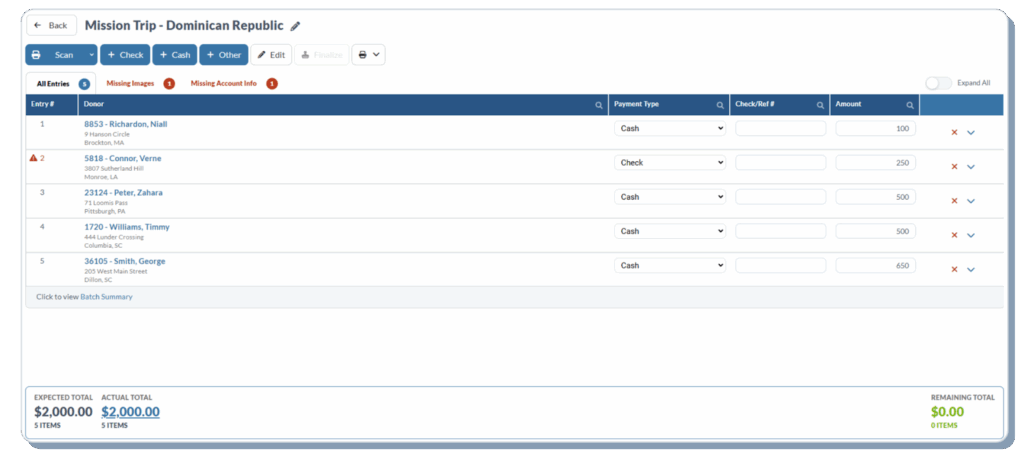Click address text 3807 Sutherland Hill
The image size is (1024, 460).
click(114, 169)
